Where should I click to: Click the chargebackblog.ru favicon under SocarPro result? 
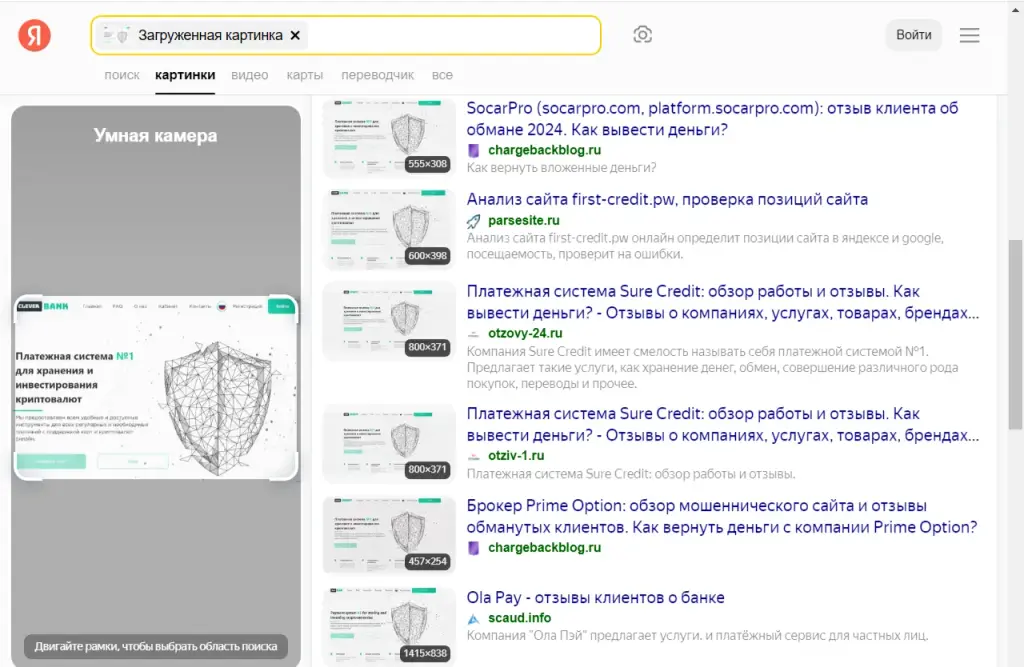pos(473,150)
